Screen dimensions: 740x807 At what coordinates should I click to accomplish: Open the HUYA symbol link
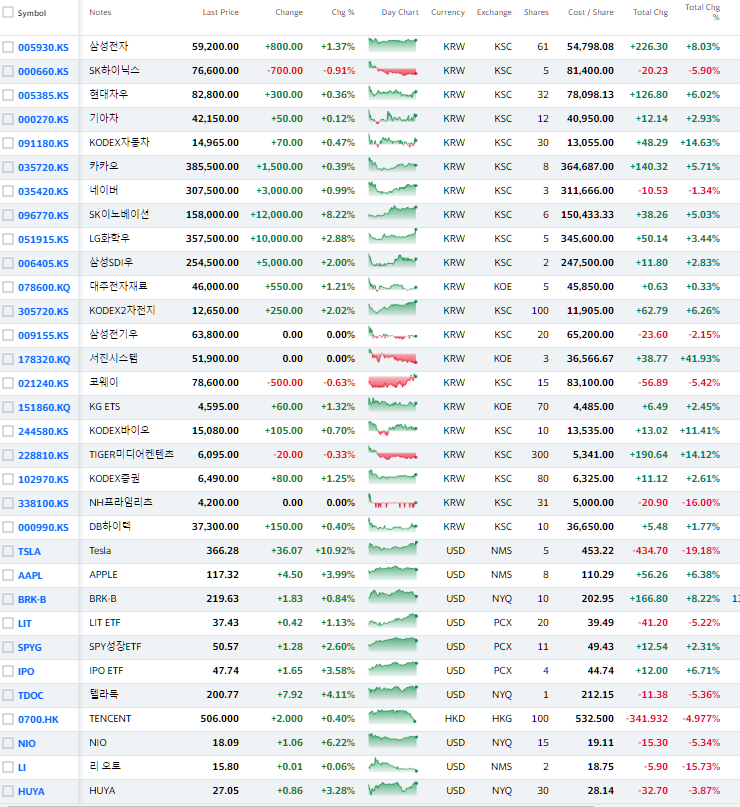[31, 792]
